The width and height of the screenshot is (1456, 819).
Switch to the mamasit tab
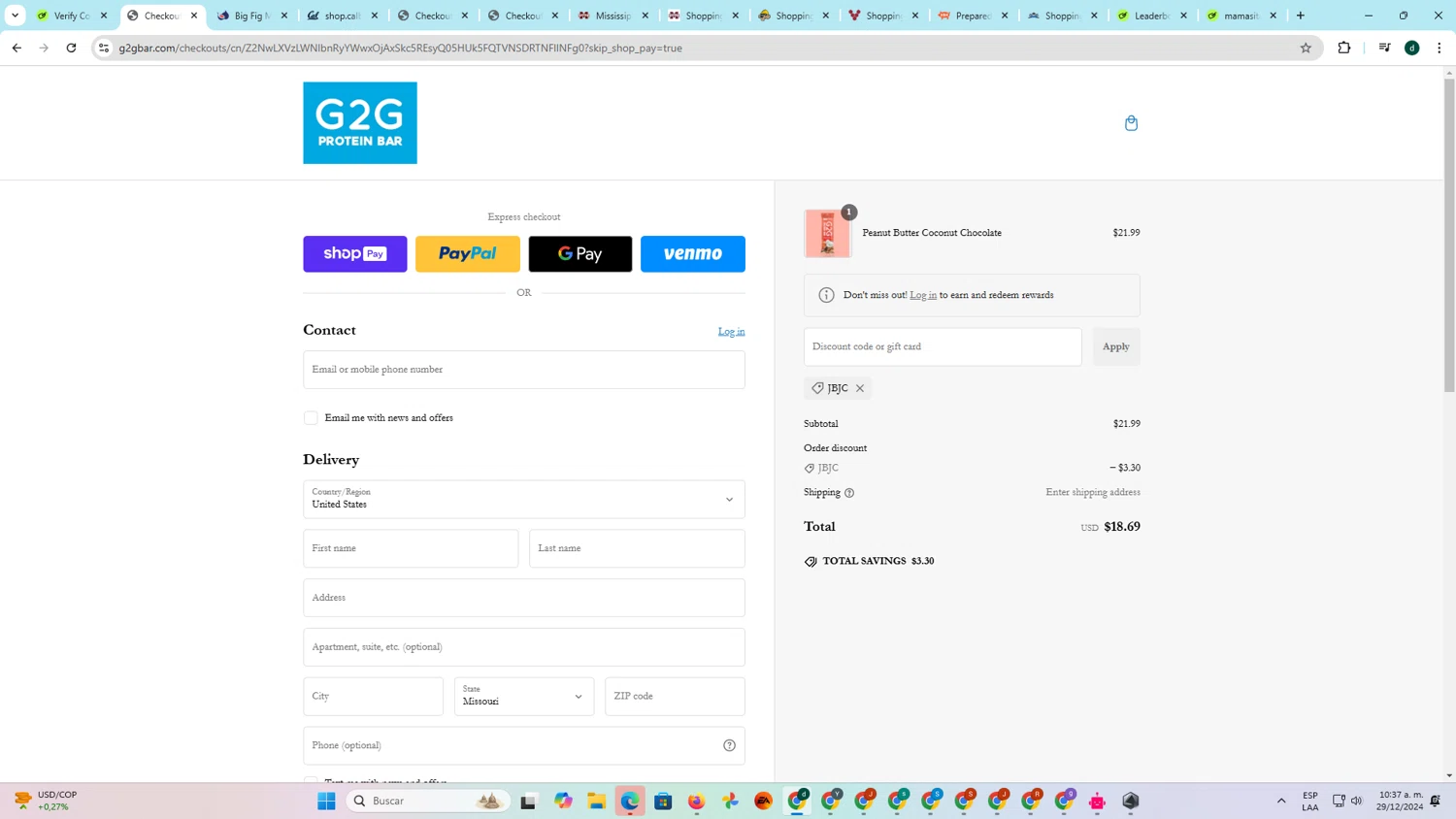click(x=1241, y=16)
